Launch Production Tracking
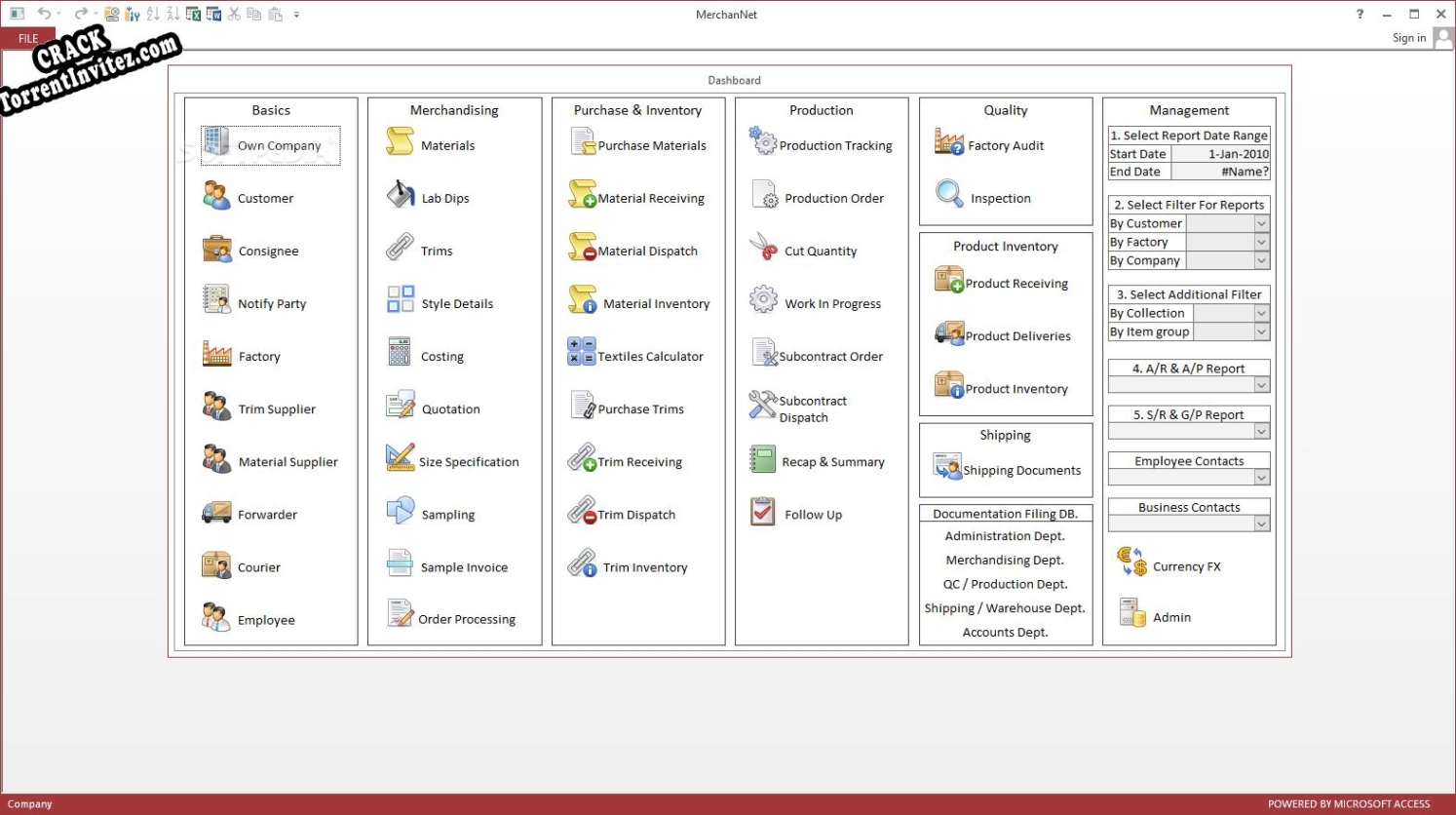 point(822,144)
